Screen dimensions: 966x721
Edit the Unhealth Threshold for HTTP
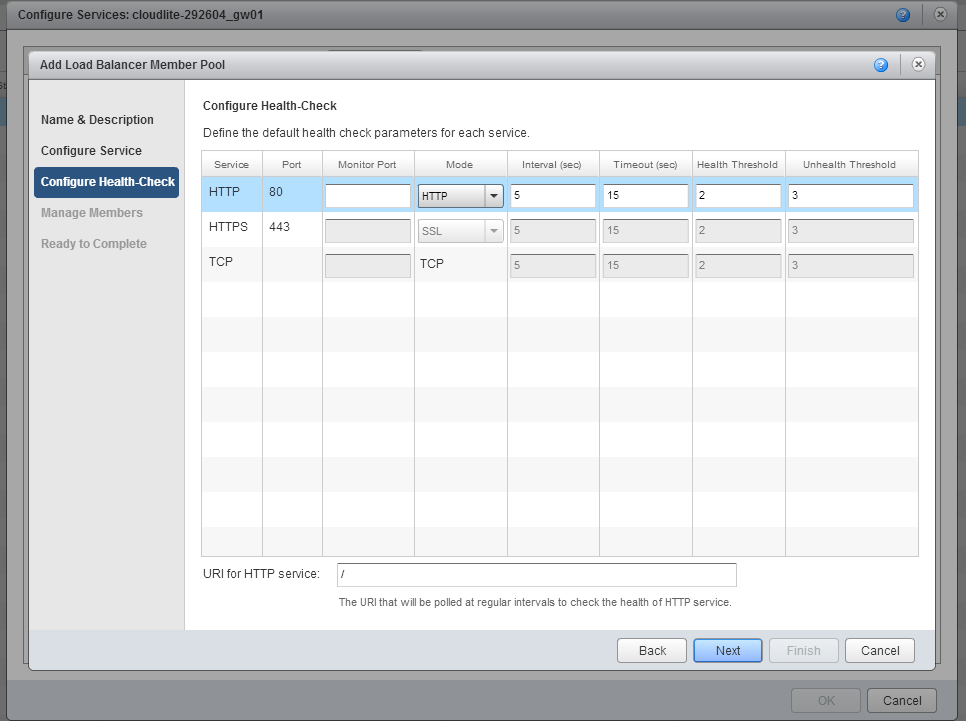(850, 195)
